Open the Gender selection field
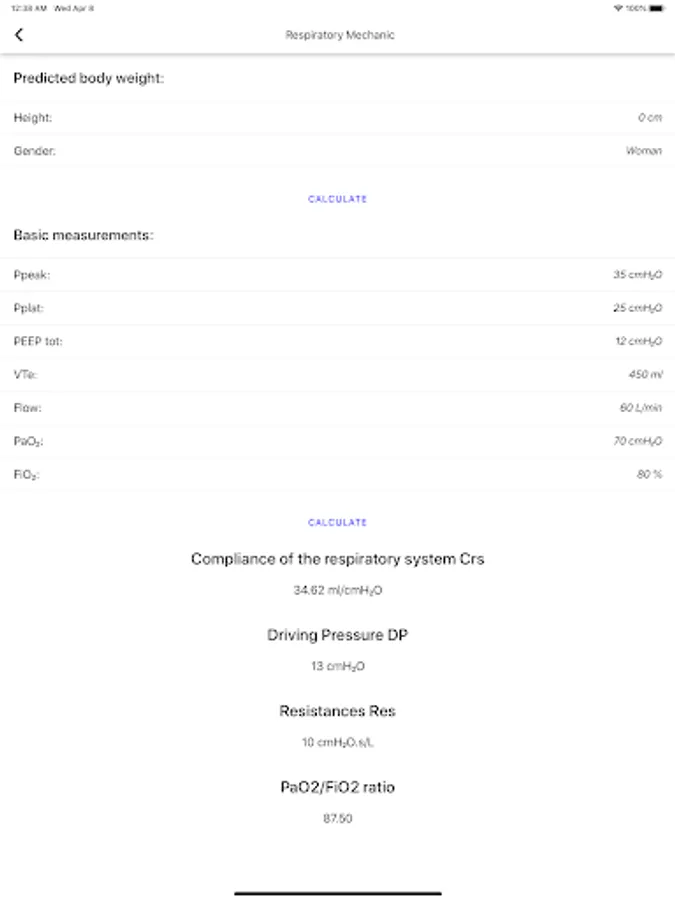This screenshot has height=900, width=675. click(644, 151)
